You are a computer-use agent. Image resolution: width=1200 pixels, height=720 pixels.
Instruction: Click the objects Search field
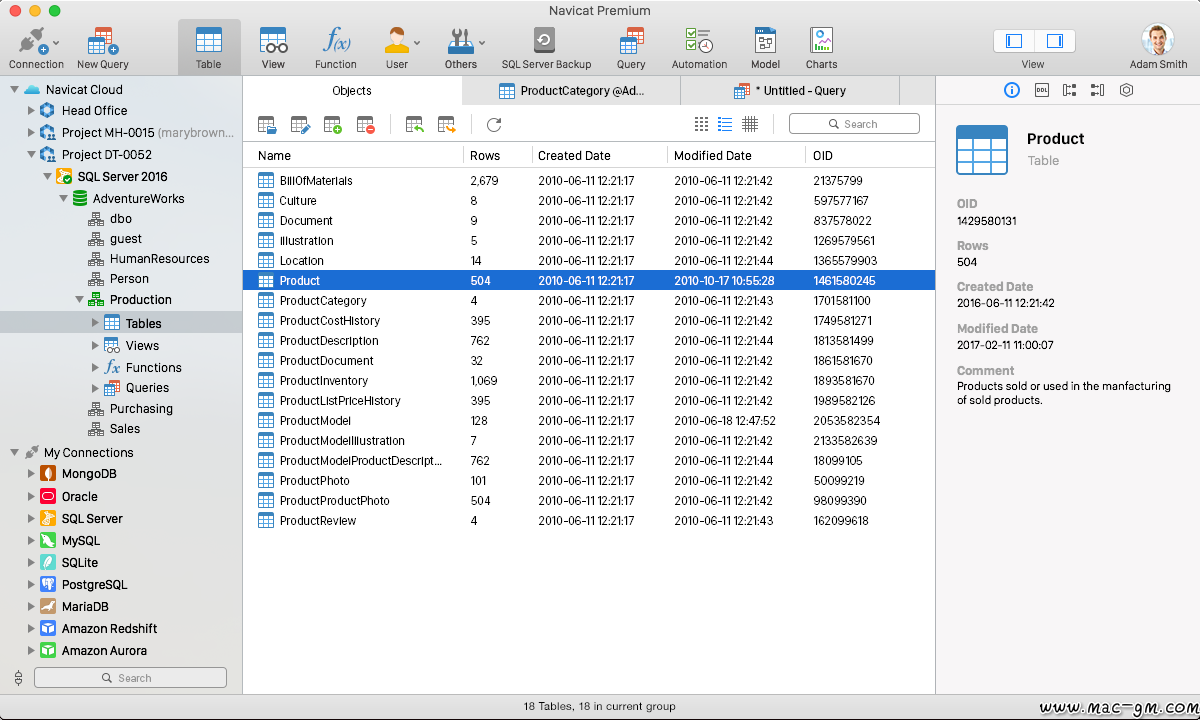854,124
